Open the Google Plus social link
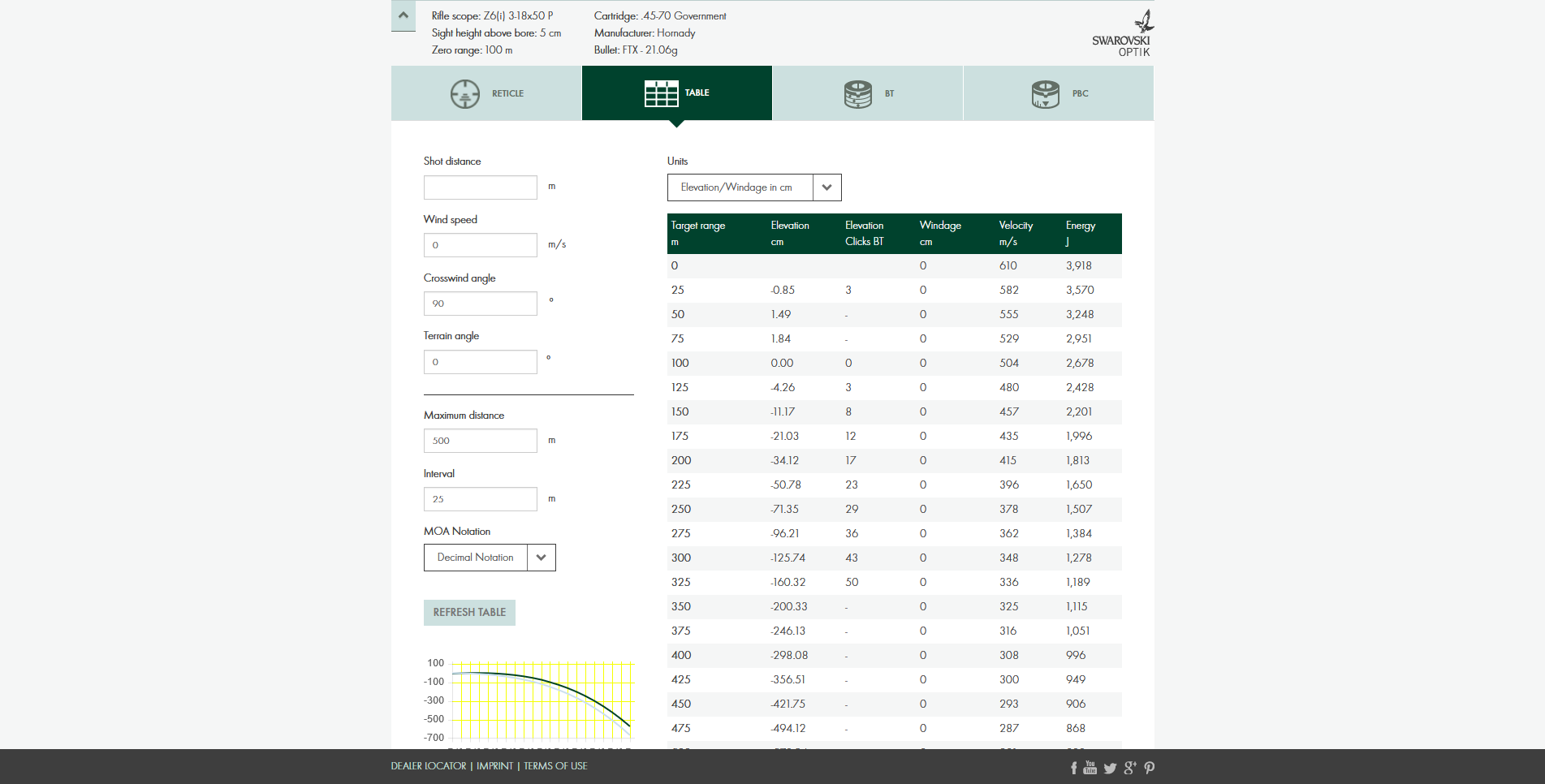1545x784 pixels. [1129, 768]
